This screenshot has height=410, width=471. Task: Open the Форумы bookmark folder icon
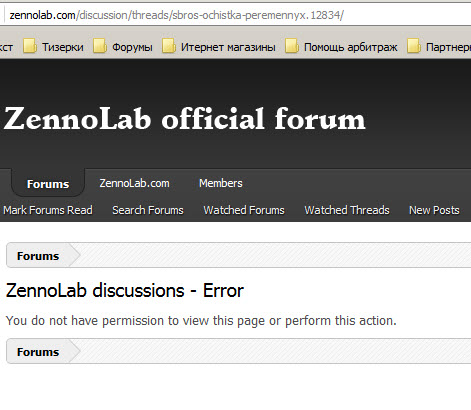point(100,46)
